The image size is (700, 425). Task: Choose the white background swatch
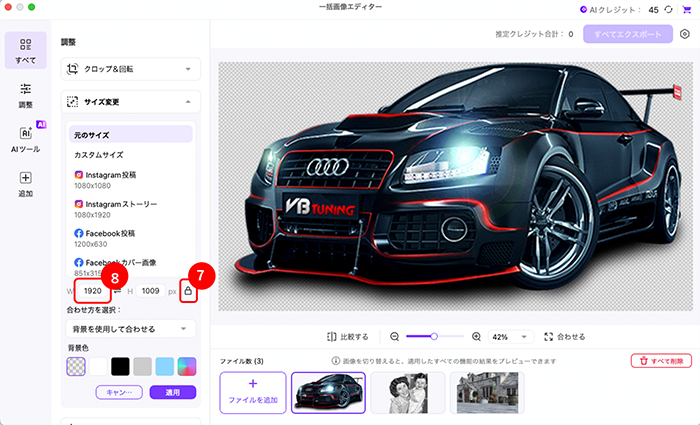[98, 367]
